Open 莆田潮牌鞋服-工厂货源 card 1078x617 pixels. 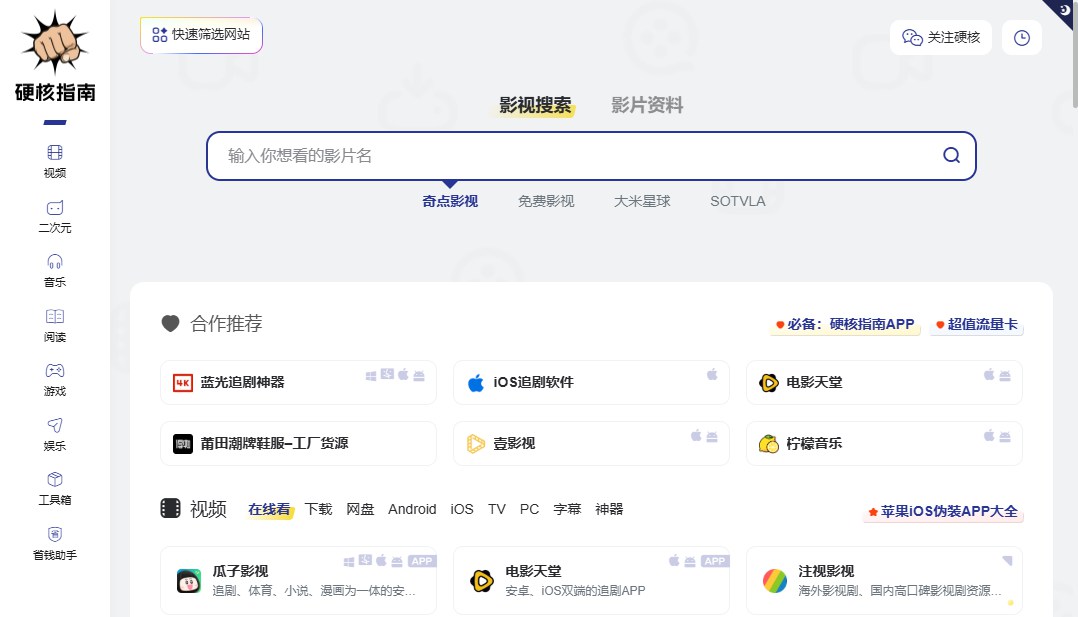298,444
